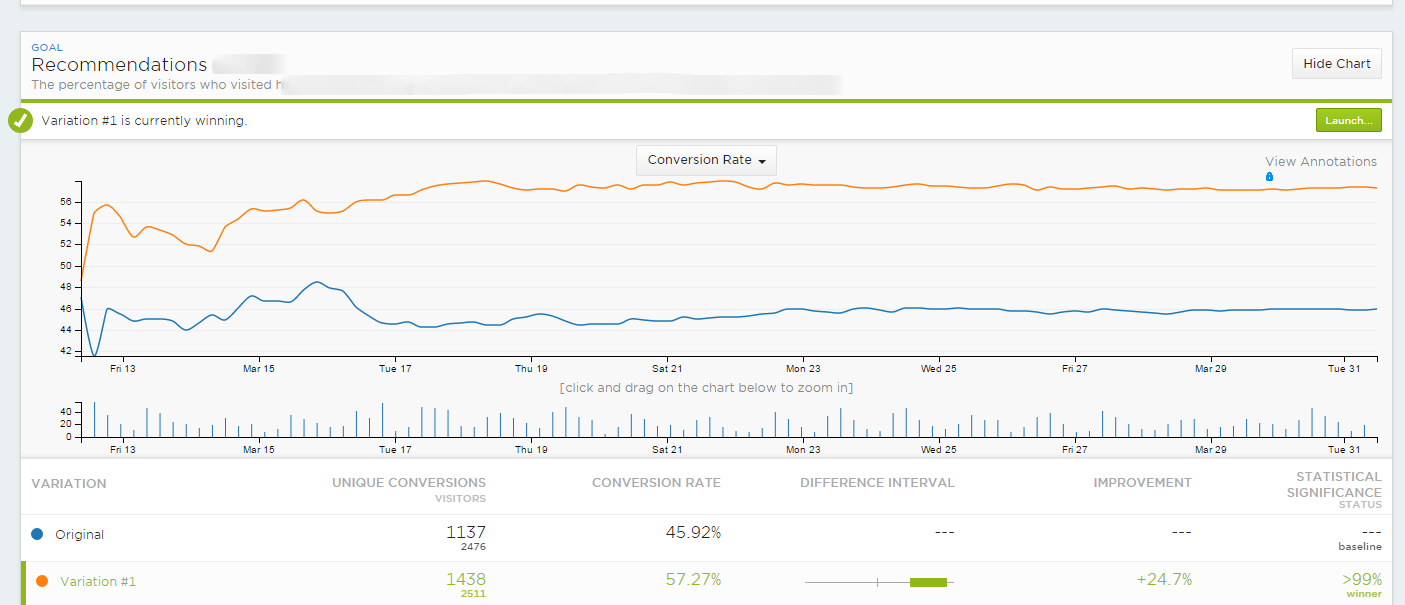Viewport: 1405px width, 605px height.
Task: Click the Conversion Rate table column header
Action: (x=656, y=482)
